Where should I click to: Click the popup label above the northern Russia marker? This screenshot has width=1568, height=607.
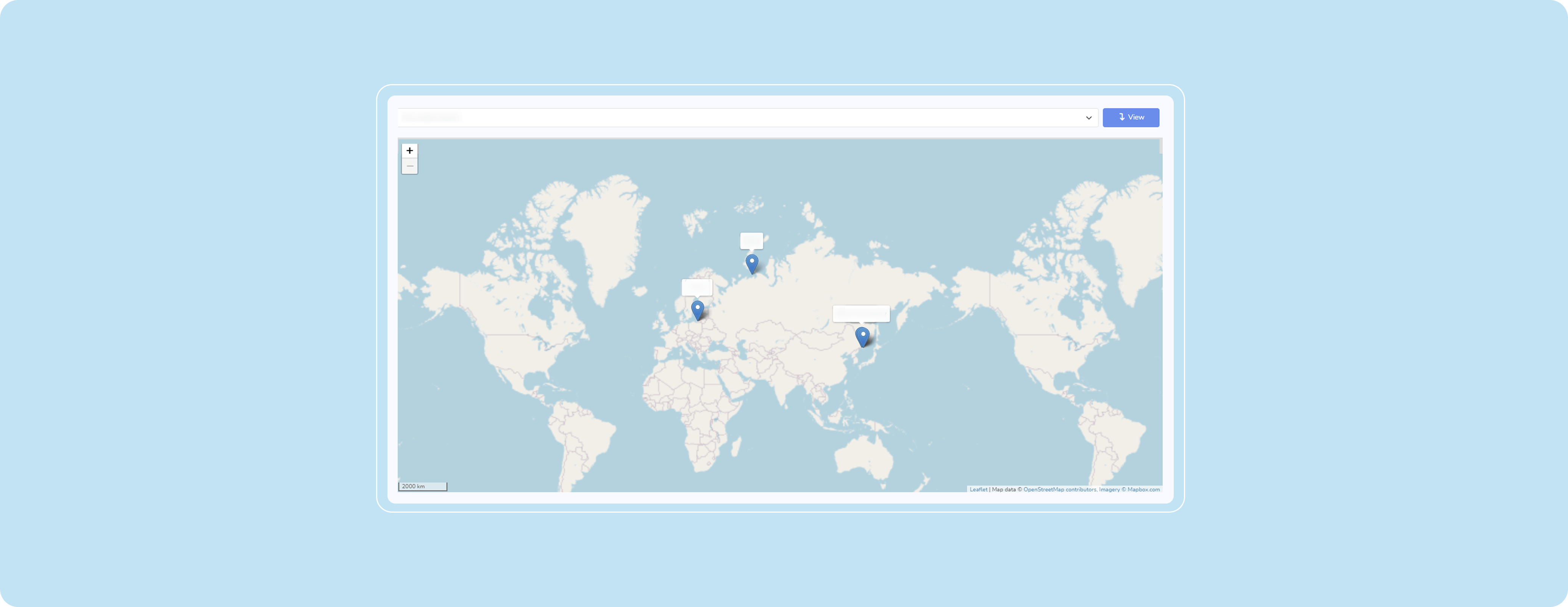751,241
